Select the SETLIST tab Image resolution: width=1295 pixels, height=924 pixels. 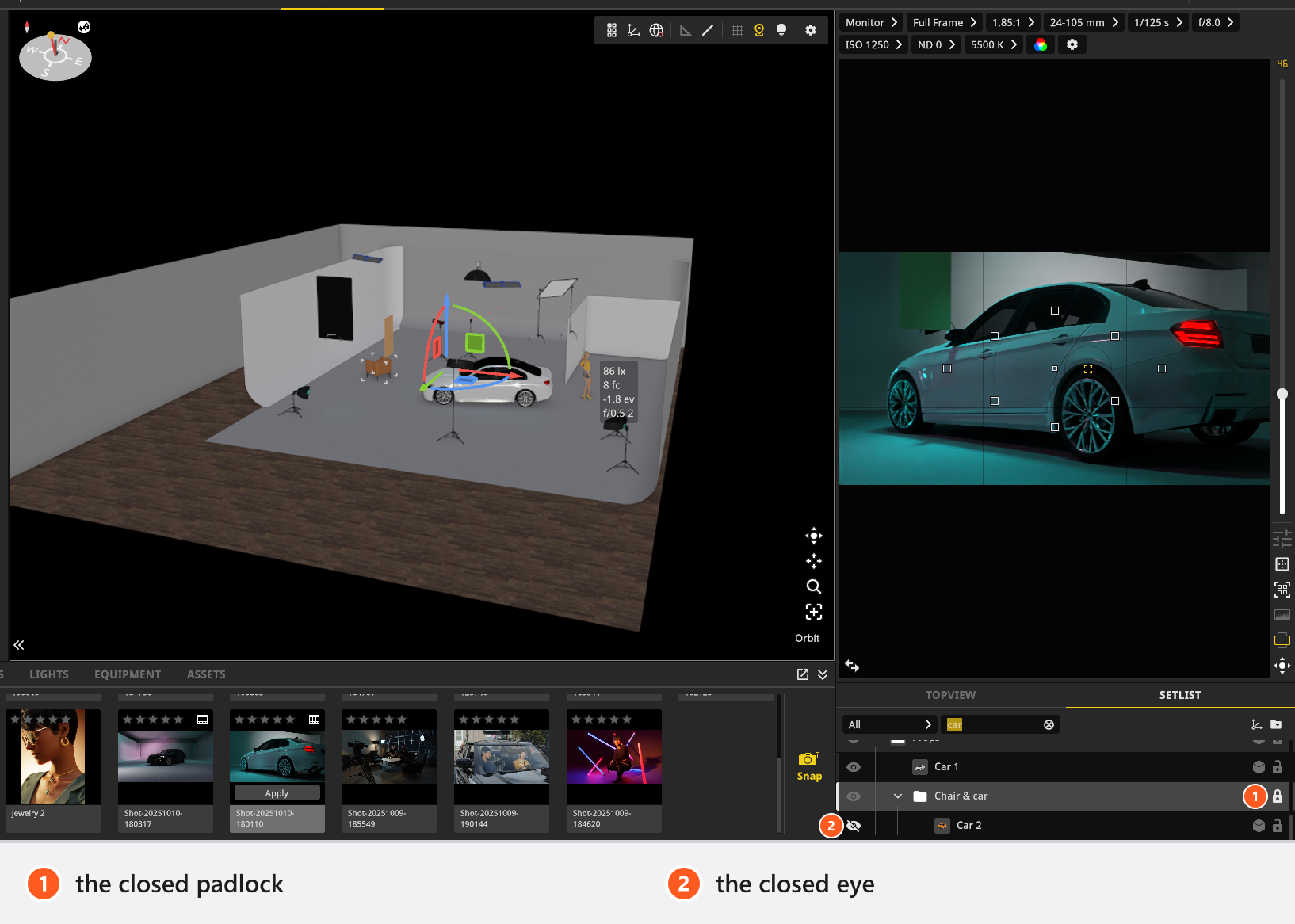(1179, 695)
